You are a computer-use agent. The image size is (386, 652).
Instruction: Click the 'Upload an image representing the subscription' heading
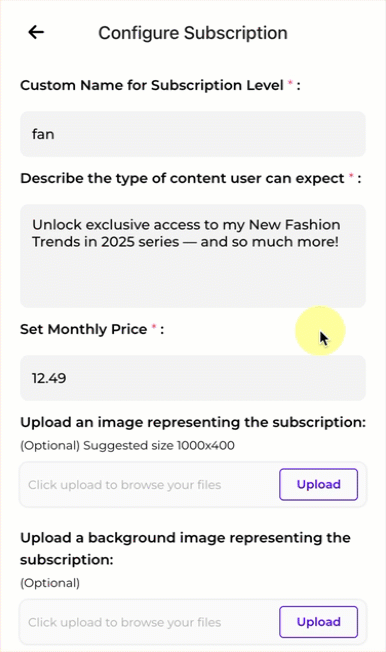(193, 422)
